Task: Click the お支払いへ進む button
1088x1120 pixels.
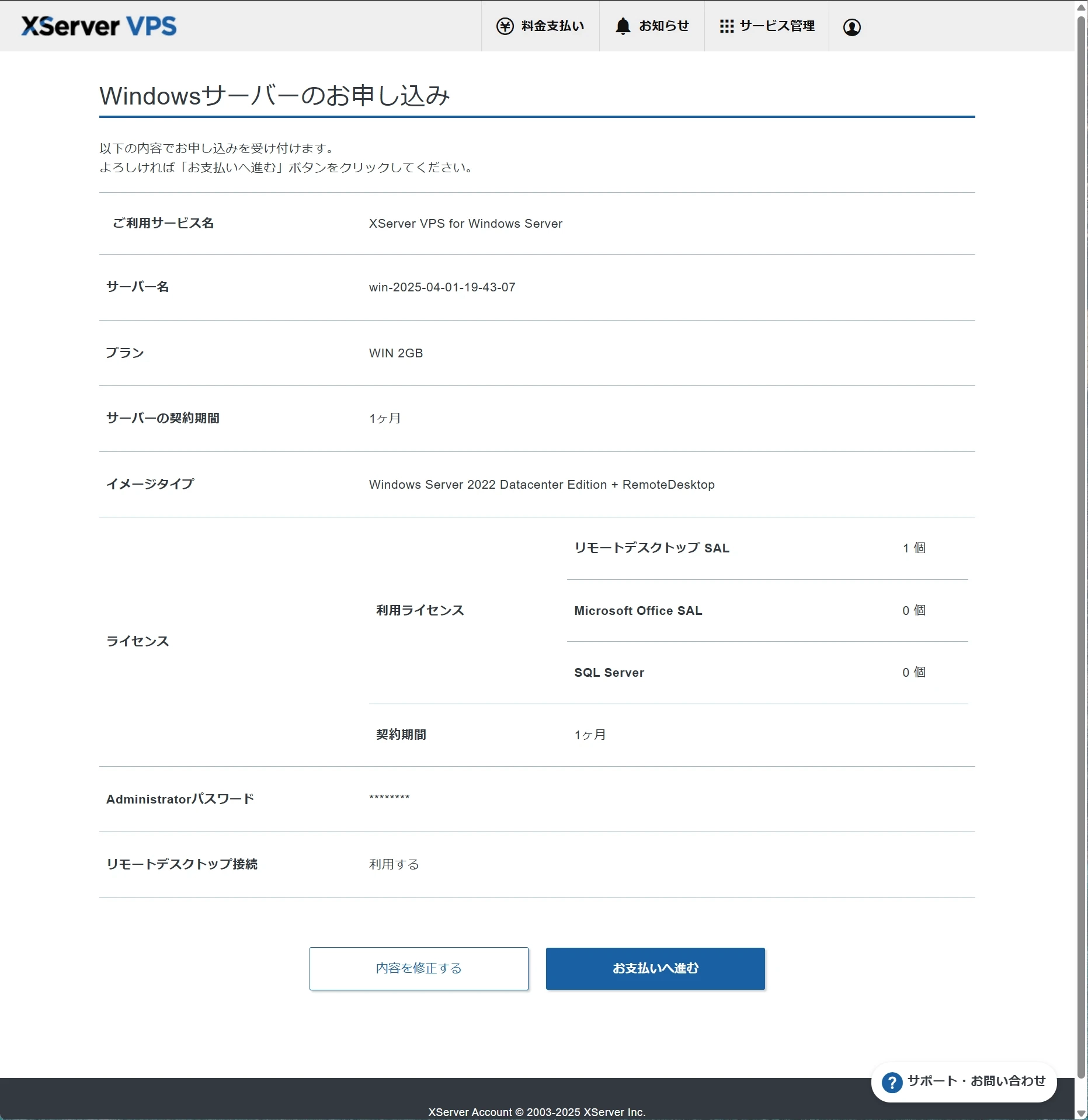Action: tap(655, 968)
